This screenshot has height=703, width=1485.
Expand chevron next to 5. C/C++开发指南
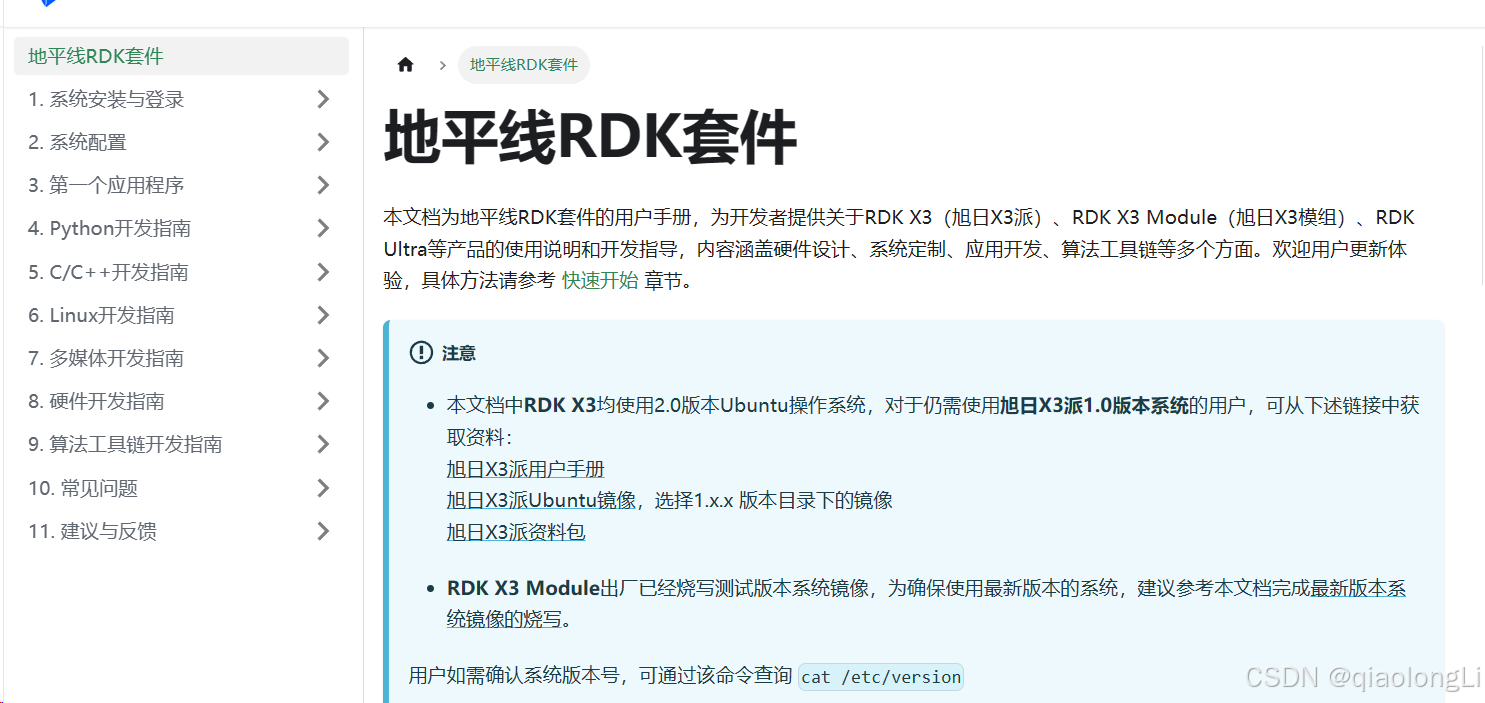[323, 272]
